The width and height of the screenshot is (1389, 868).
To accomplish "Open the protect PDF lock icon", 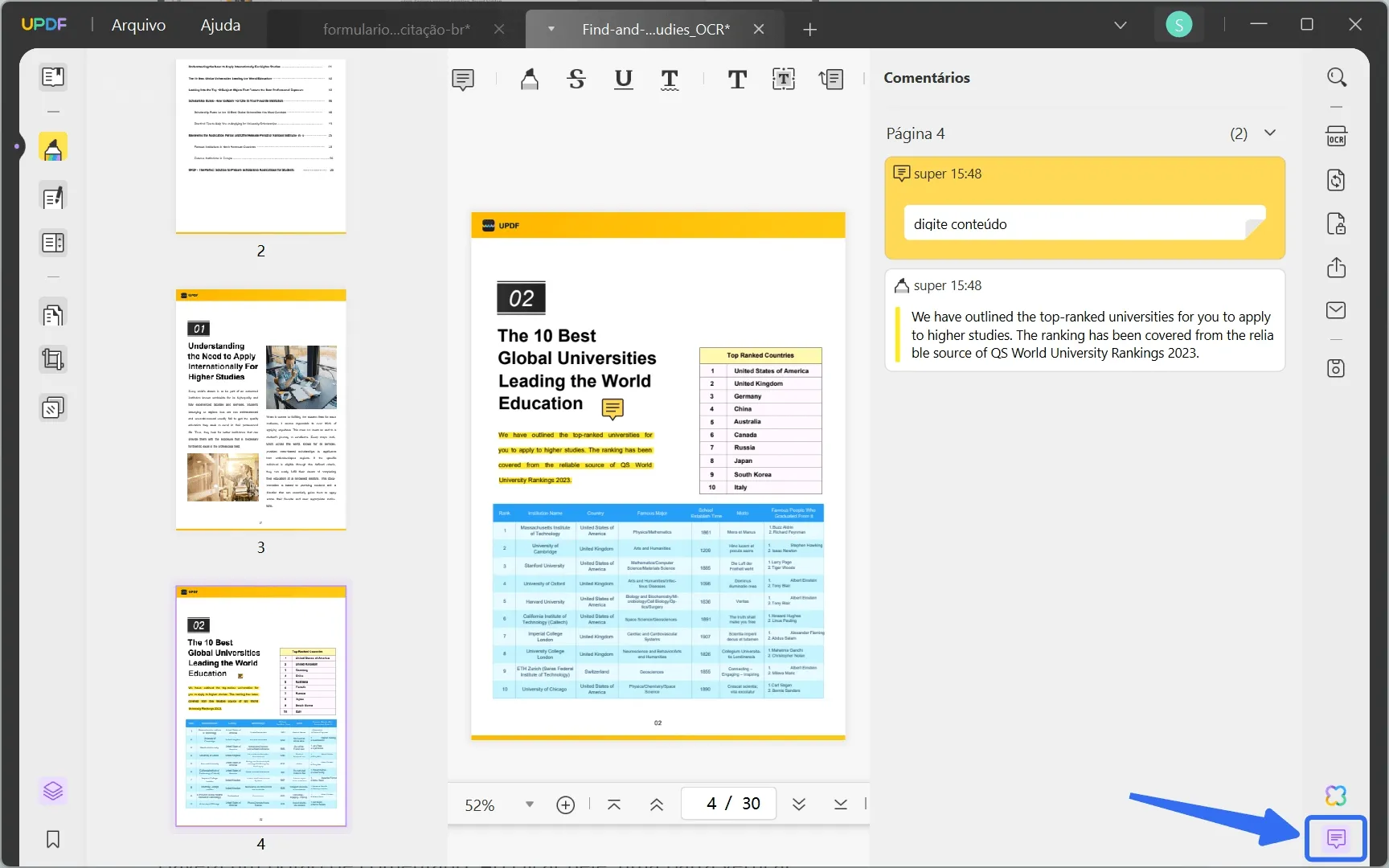I will tap(1336, 223).
